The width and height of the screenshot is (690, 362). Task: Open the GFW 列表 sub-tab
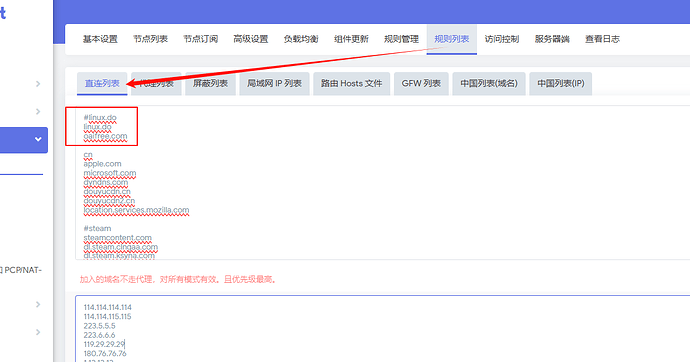(x=421, y=84)
